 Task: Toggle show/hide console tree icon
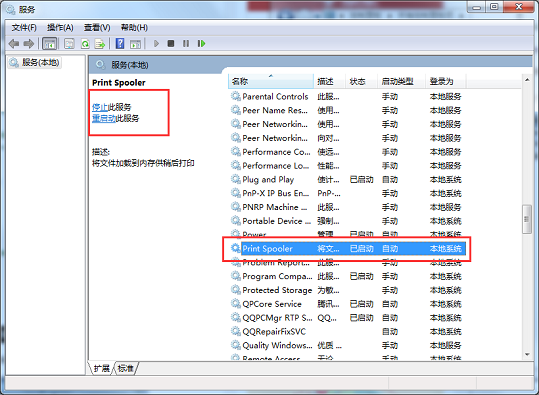tap(50, 44)
